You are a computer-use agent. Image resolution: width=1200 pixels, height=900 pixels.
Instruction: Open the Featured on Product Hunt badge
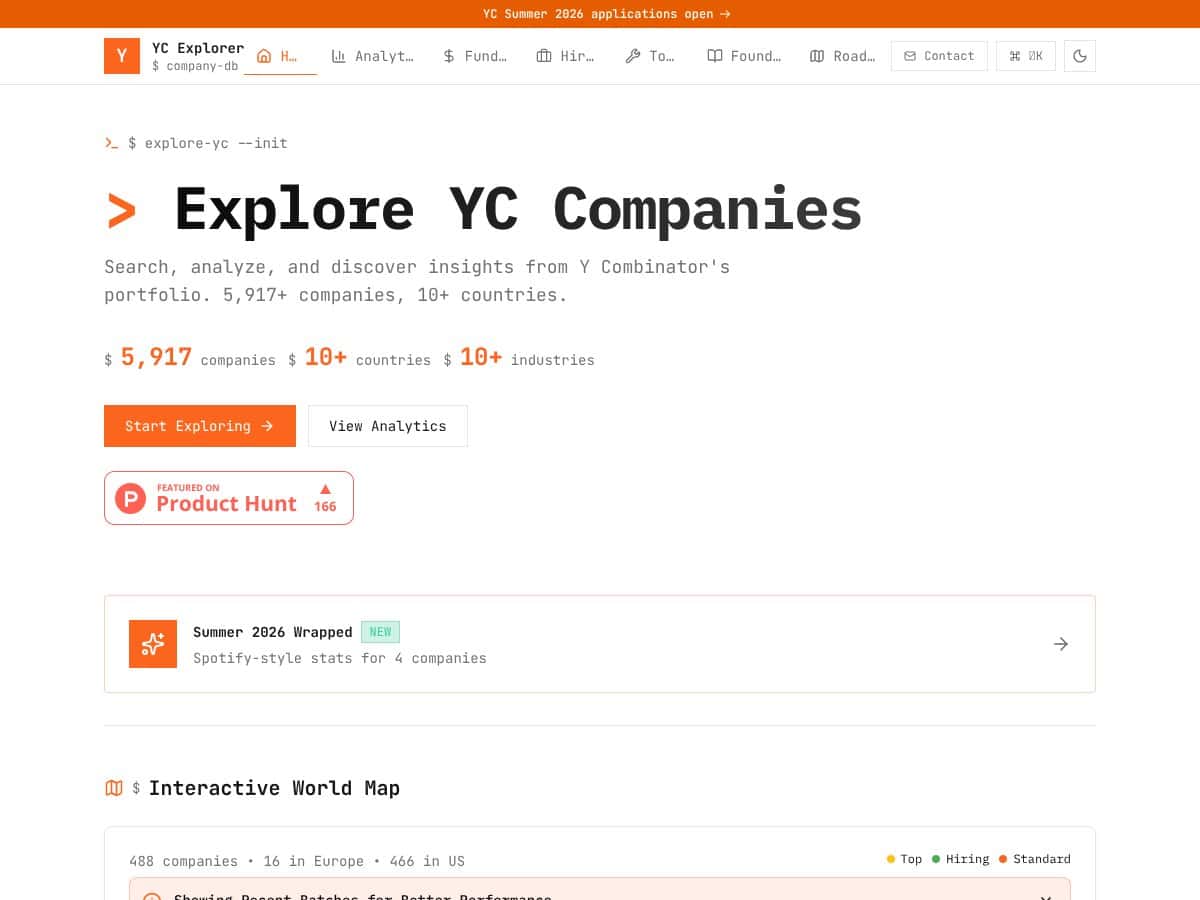pos(229,498)
